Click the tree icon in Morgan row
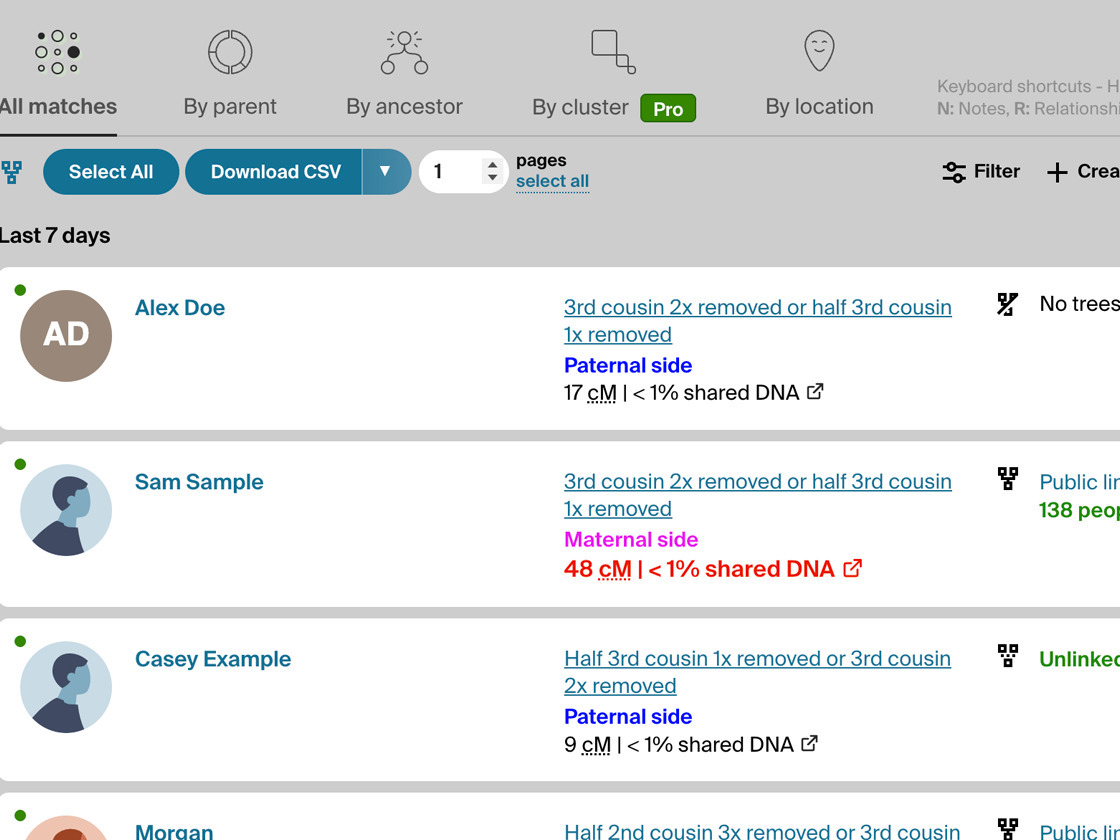The height and width of the screenshot is (840, 1120). [1008, 829]
